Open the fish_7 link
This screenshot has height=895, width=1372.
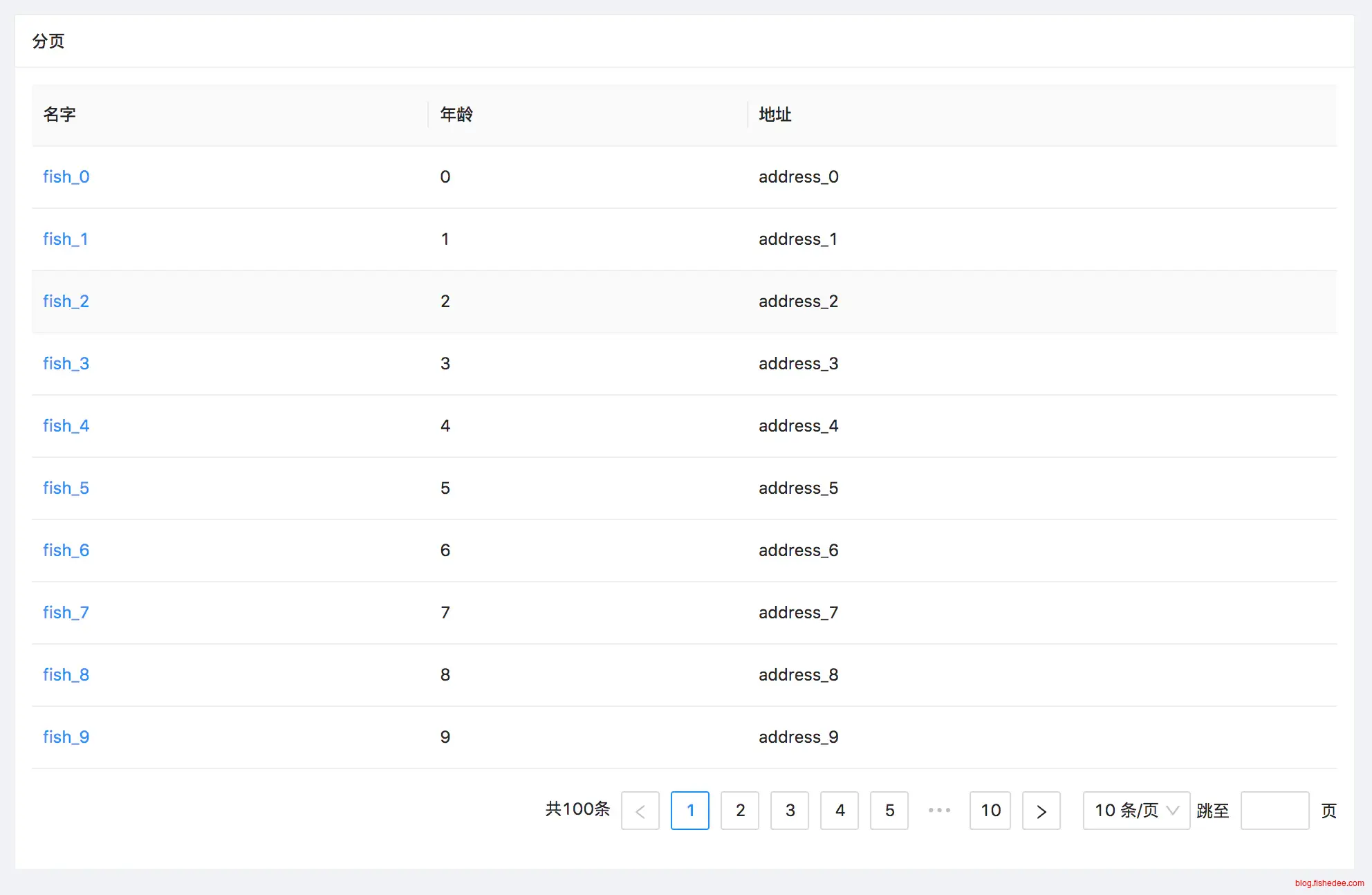(x=66, y=613)
